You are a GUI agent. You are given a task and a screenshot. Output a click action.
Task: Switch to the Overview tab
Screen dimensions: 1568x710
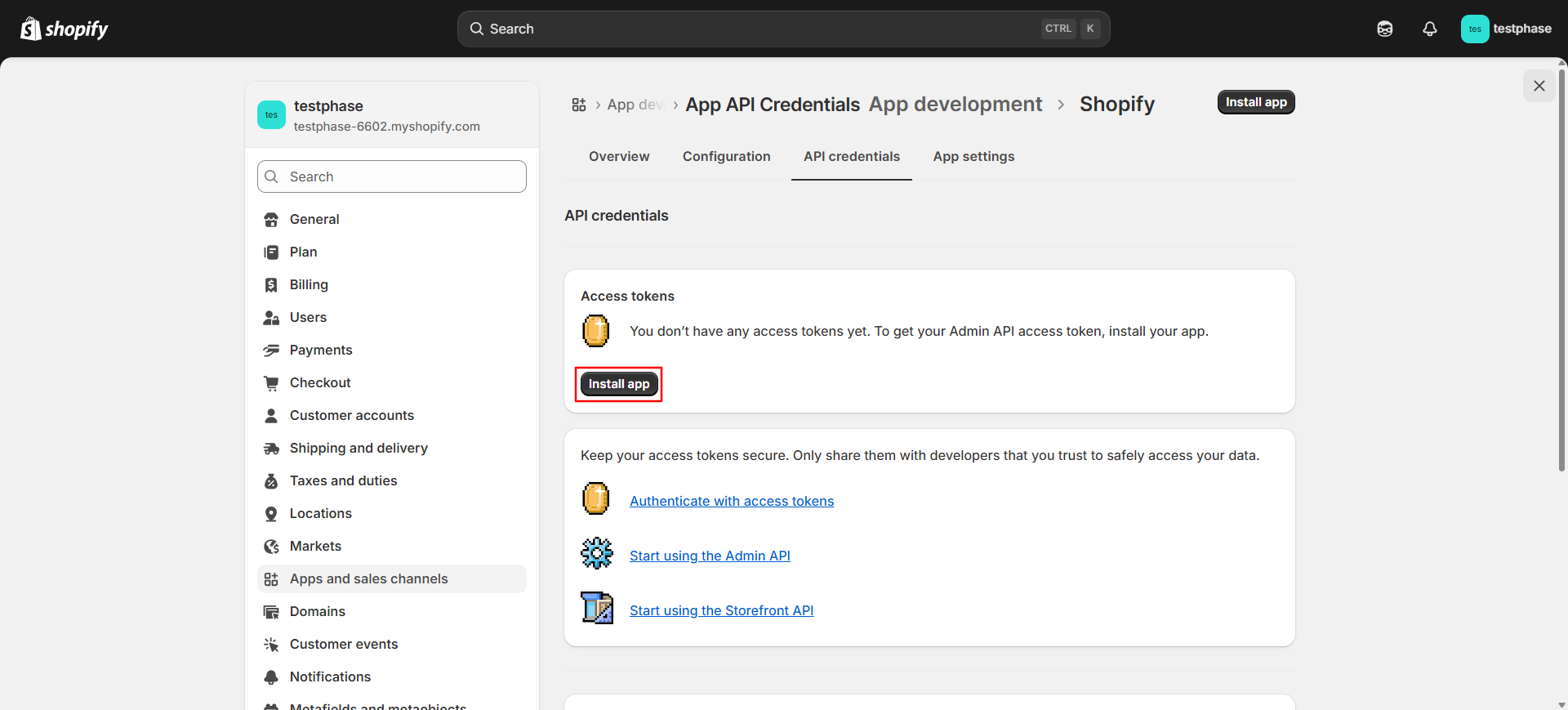619,156
